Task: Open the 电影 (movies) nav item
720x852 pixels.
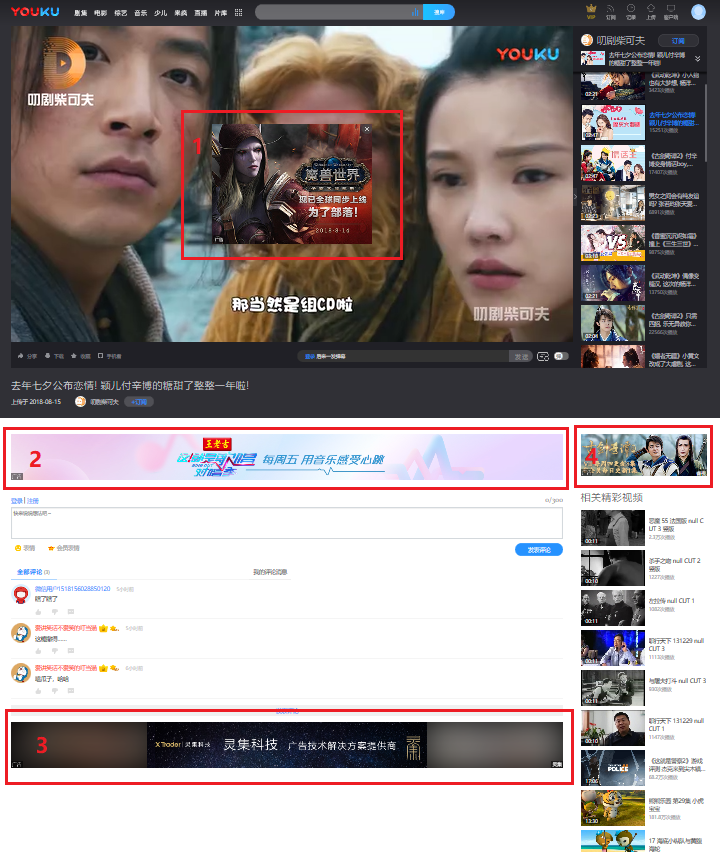Action: [x=101, y=13]
